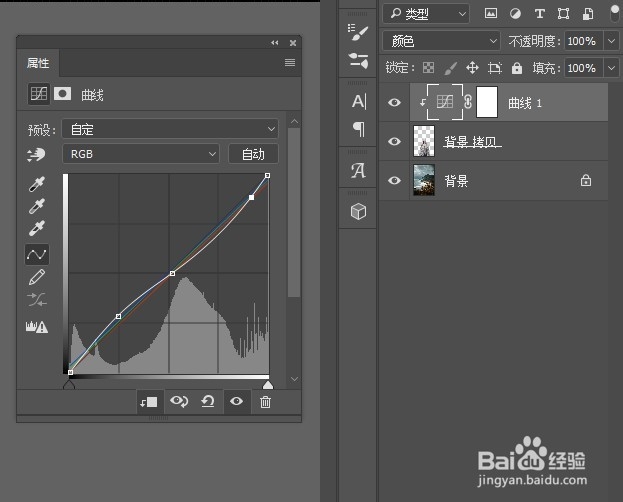Select the 背景 拷贝 layer thumbnail

424,141
